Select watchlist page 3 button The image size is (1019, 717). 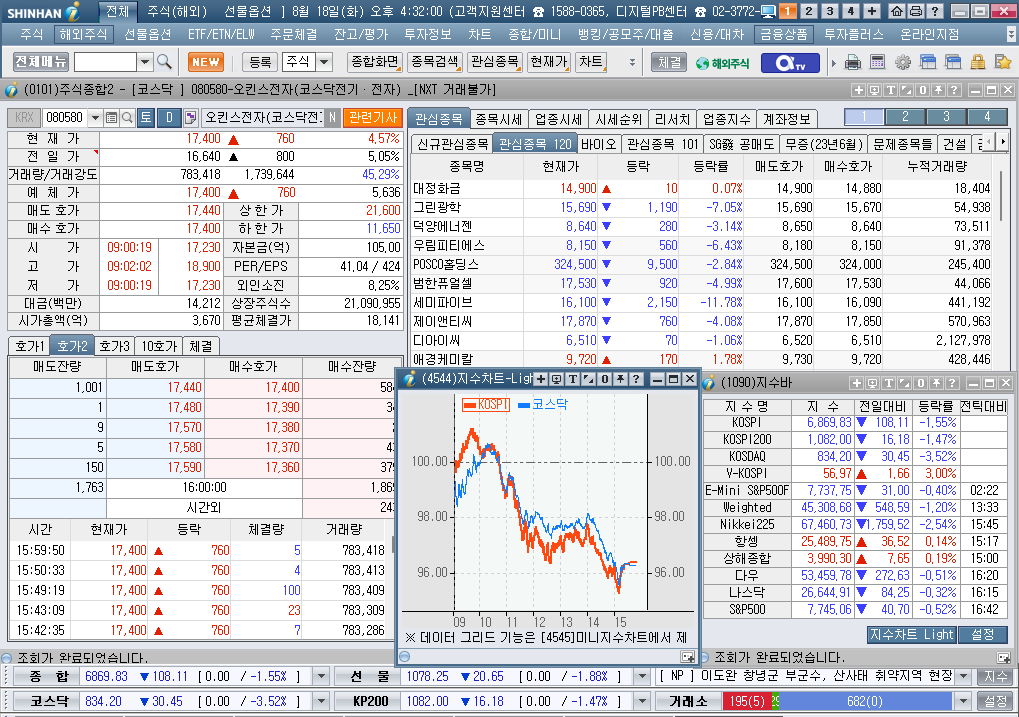(946, 117)
